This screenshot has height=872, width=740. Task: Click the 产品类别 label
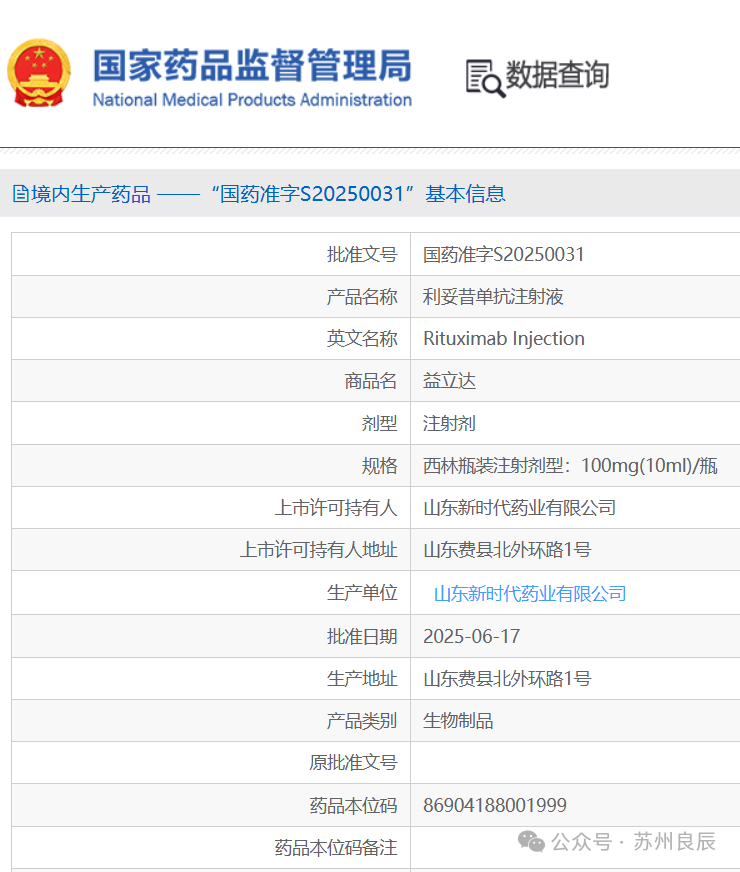[x=362, y=721]
